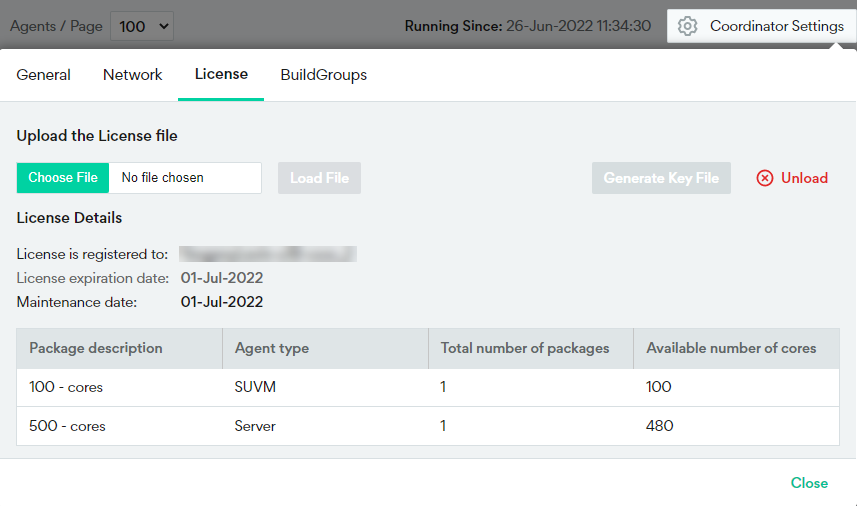Click the 'License Details' heading
The width and height of the screenshot is (857, 506).
point(69,217)
